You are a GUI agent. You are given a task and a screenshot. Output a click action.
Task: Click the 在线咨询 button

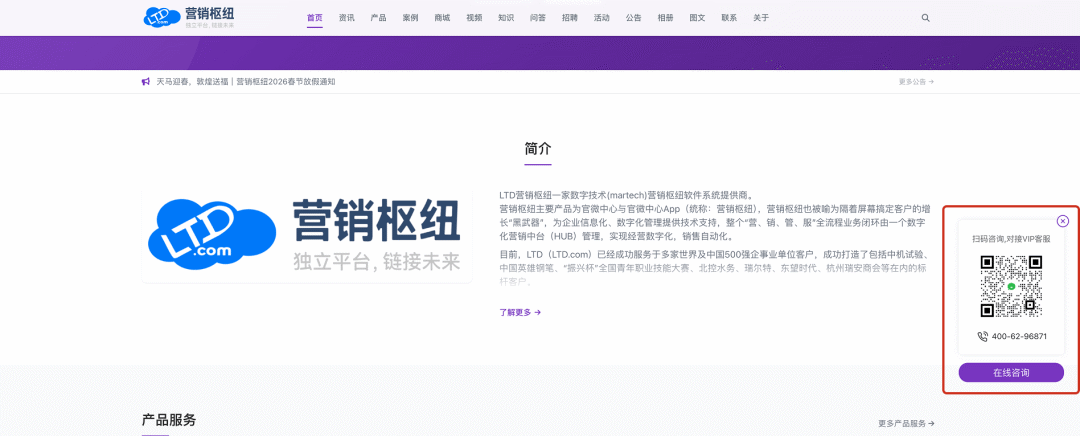1011,373
